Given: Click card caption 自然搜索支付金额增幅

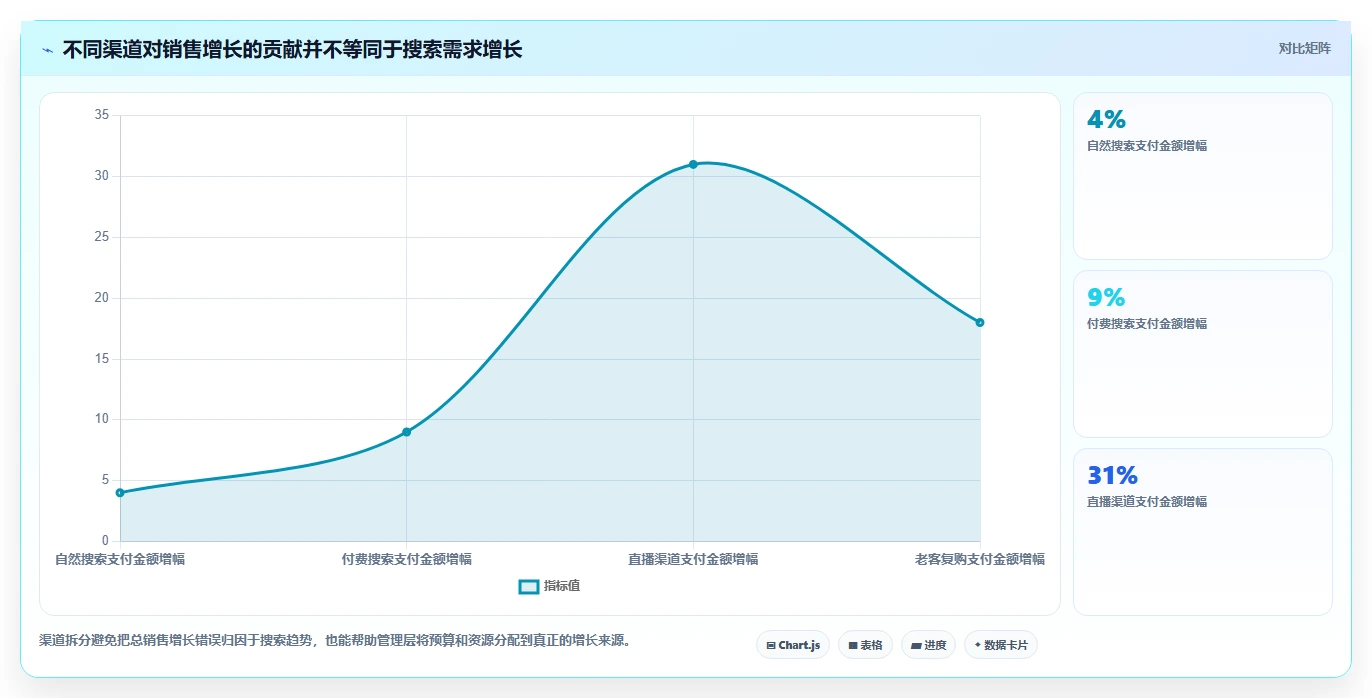Looking at the screenshot, I should point(1147,146).
